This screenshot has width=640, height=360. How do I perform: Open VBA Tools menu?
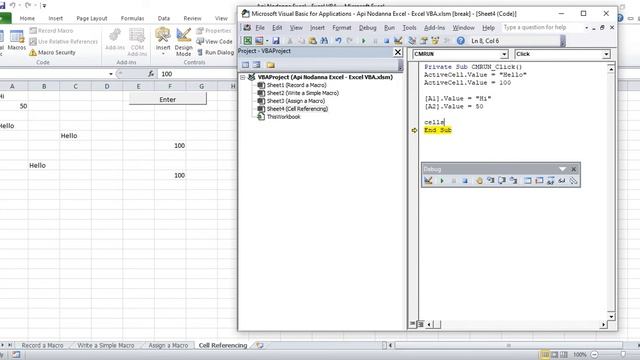[409, 28]
